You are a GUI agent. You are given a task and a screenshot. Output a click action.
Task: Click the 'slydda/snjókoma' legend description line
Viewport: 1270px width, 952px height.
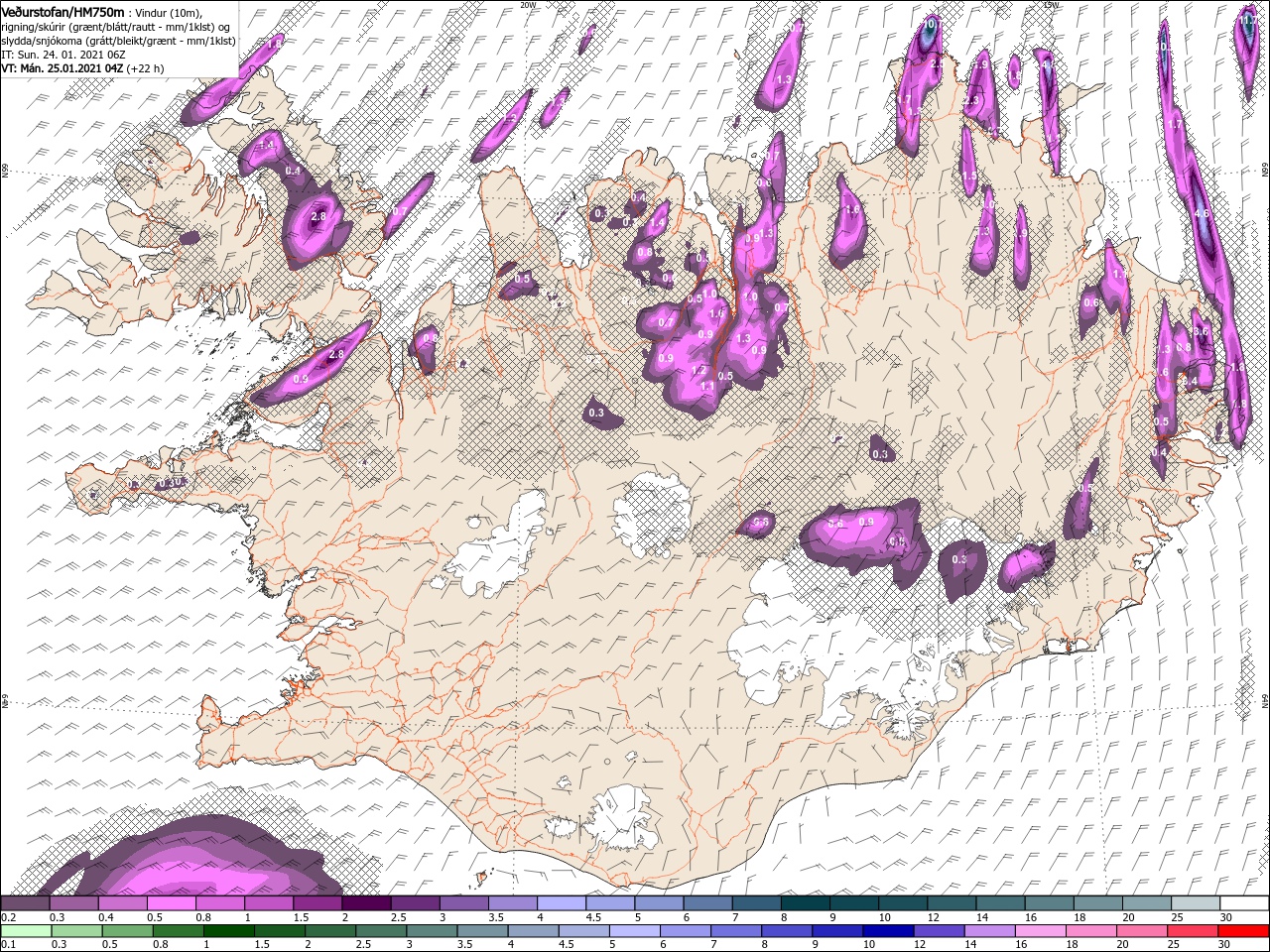(118, 41)
